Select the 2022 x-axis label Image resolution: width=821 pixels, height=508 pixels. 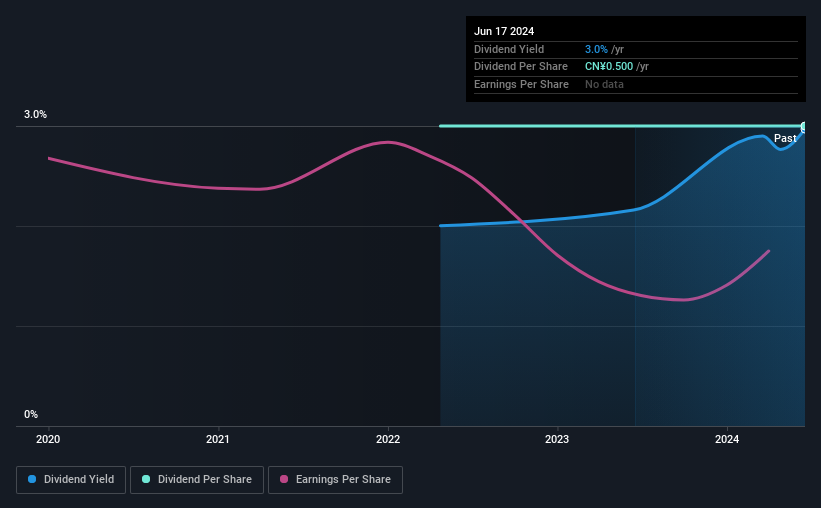388,439
